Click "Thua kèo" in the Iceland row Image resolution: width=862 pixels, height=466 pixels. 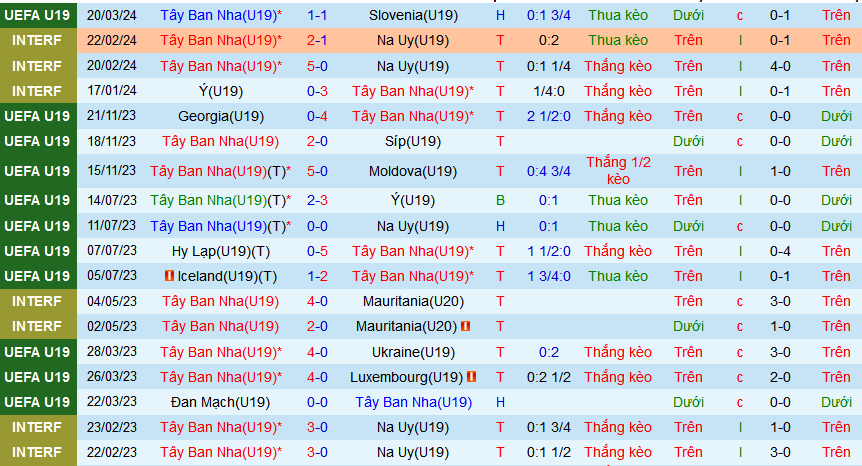point(618,276)
